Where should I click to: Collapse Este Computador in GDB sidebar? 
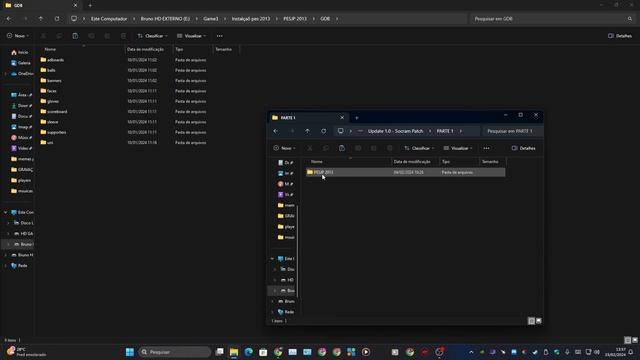(5, 212)
